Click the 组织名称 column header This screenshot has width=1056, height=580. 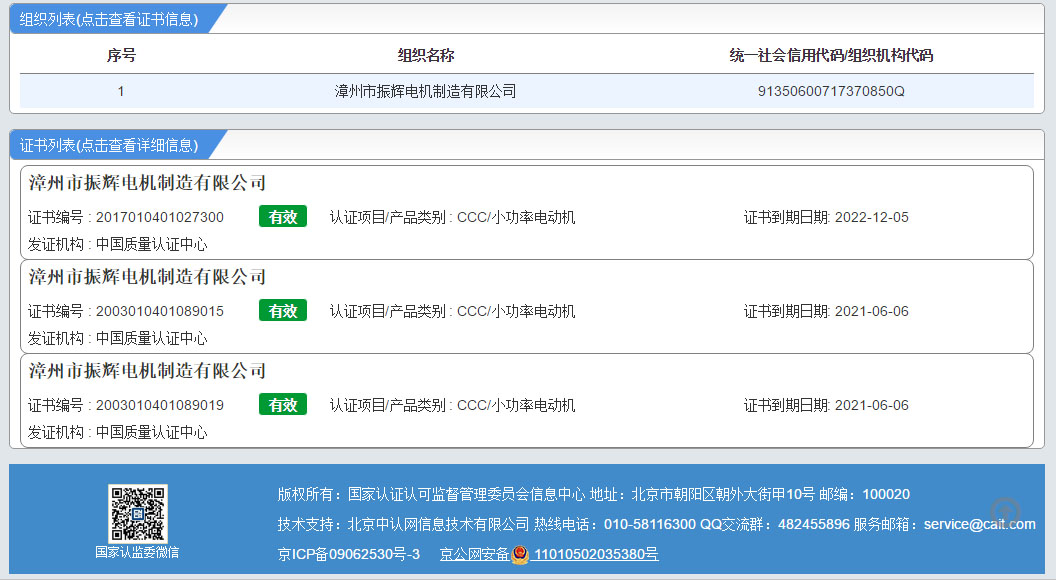(x=425, y=55)
